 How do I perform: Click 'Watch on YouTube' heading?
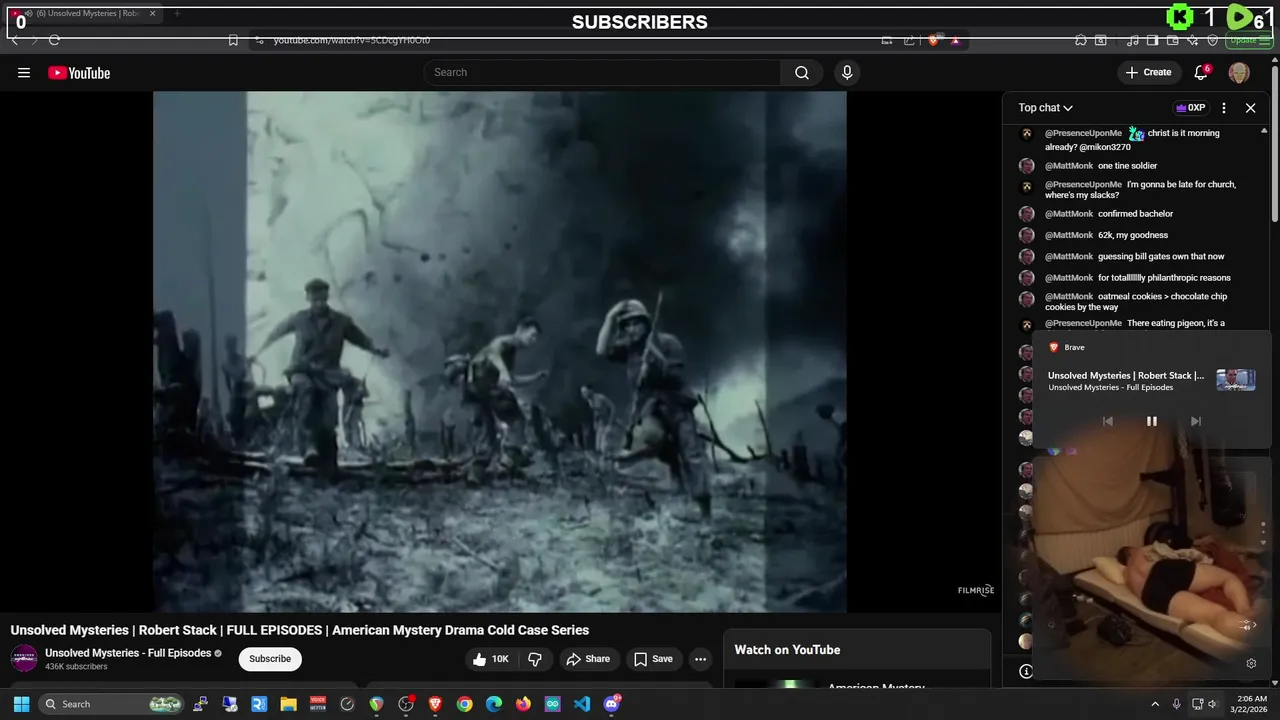pyautogui.click(x=787, y=650)
